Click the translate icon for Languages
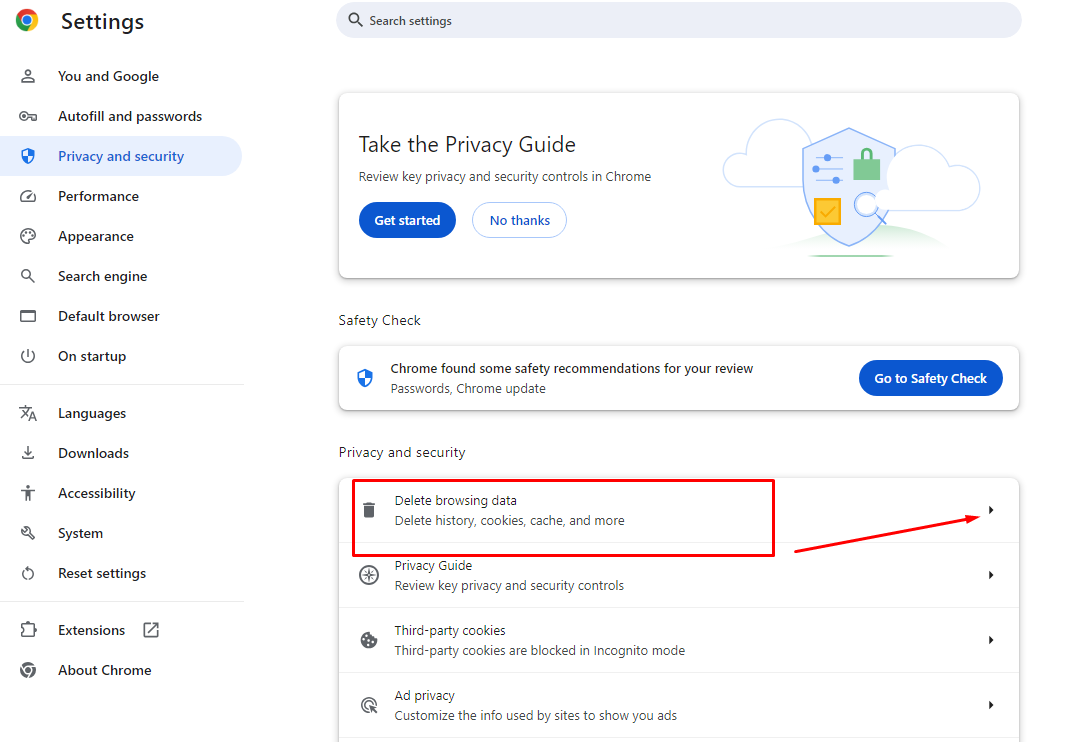Screen dimensions: 1085x742 tap(28, 413)
